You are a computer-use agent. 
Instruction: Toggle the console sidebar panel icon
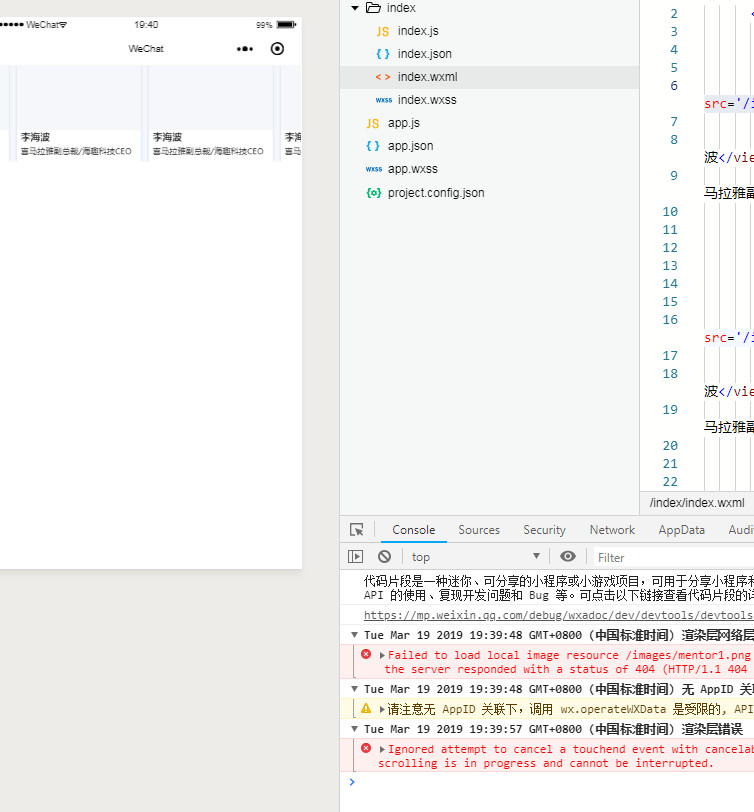pyautogui.click(x=356, y=557)
